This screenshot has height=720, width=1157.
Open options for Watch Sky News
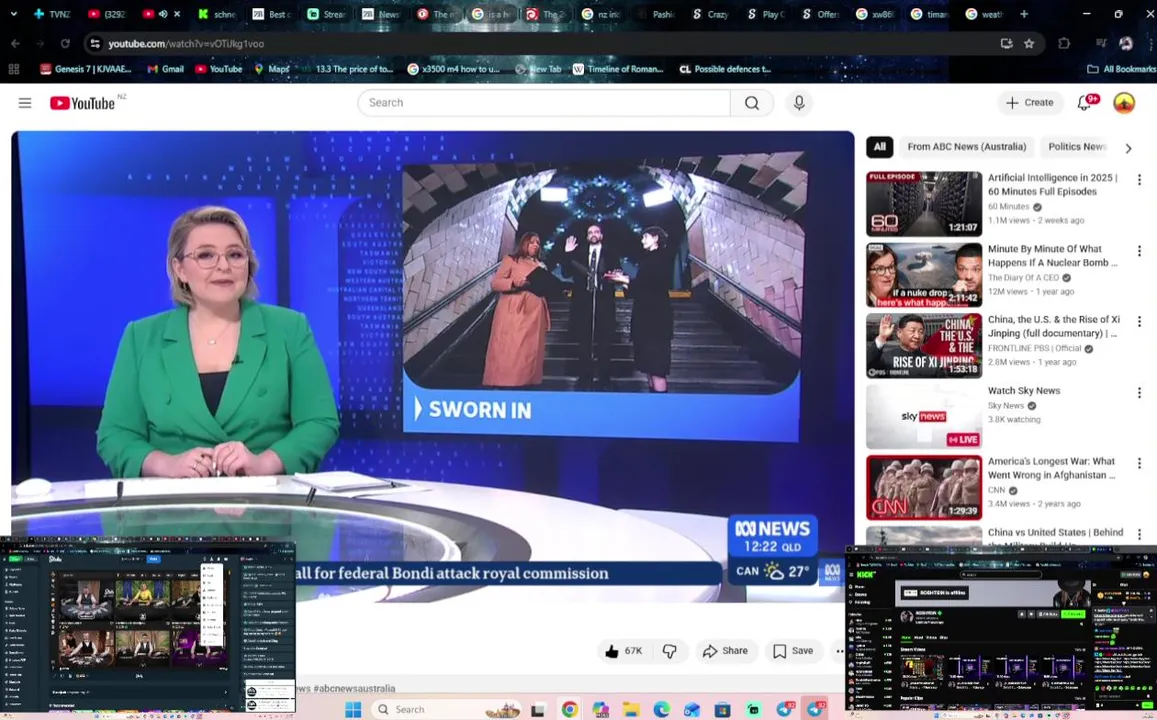tap(1139, 393)
